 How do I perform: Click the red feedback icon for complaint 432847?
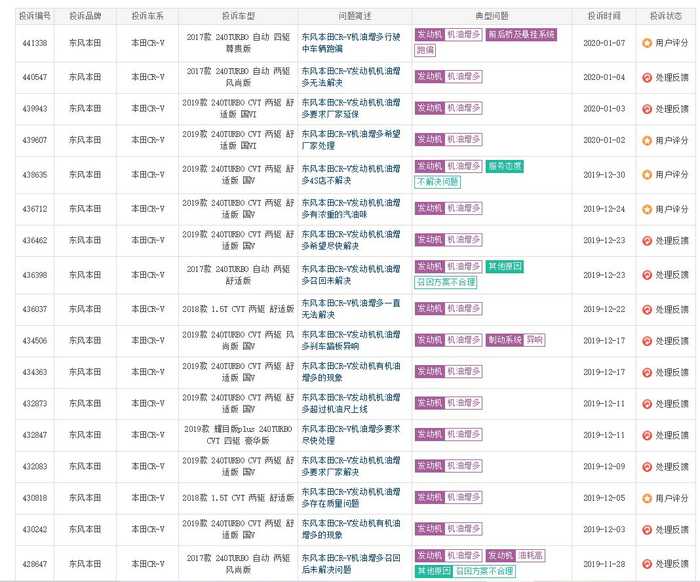[646, 435]
